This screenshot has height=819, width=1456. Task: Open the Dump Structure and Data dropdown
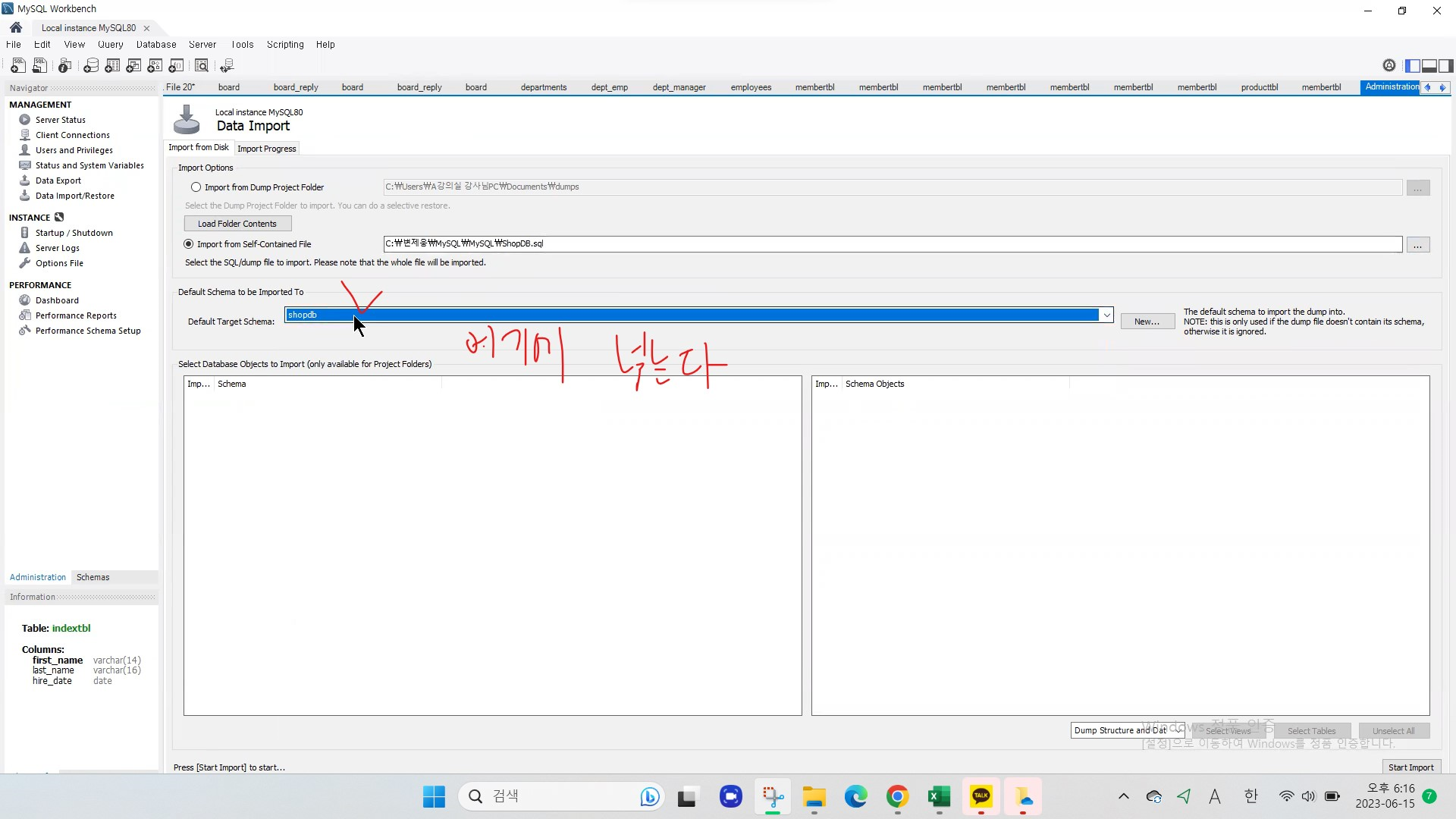1128,730
